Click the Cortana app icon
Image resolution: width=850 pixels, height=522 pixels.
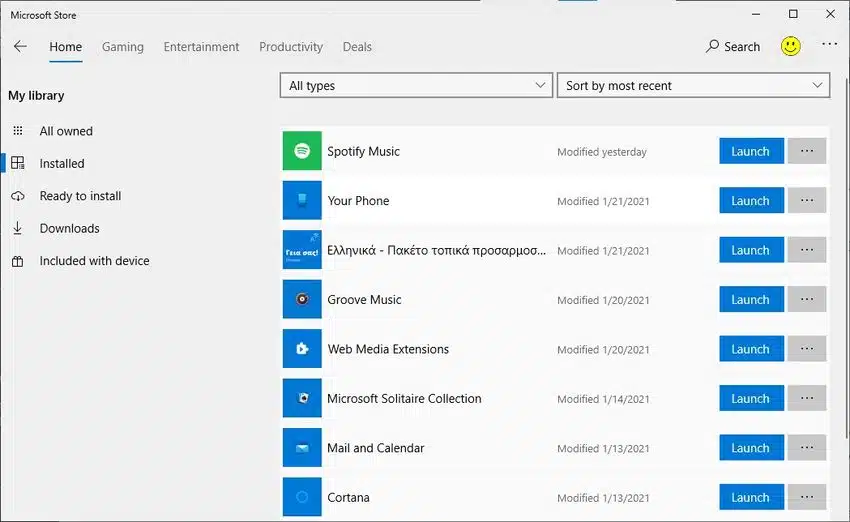tap(302, 497)
